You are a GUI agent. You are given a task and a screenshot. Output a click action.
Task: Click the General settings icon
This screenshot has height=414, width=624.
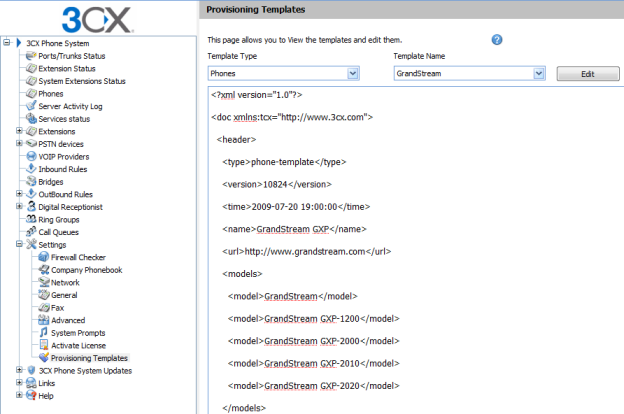click(44, 295)
